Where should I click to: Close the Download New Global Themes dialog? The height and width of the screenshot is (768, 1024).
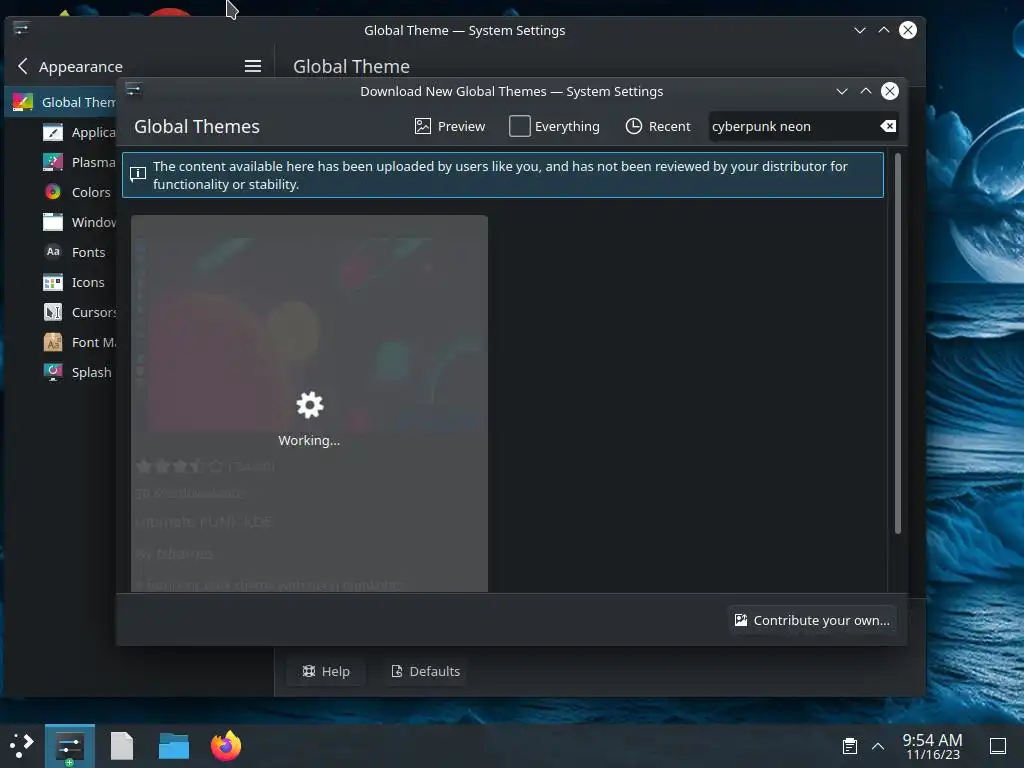(889, 91)
